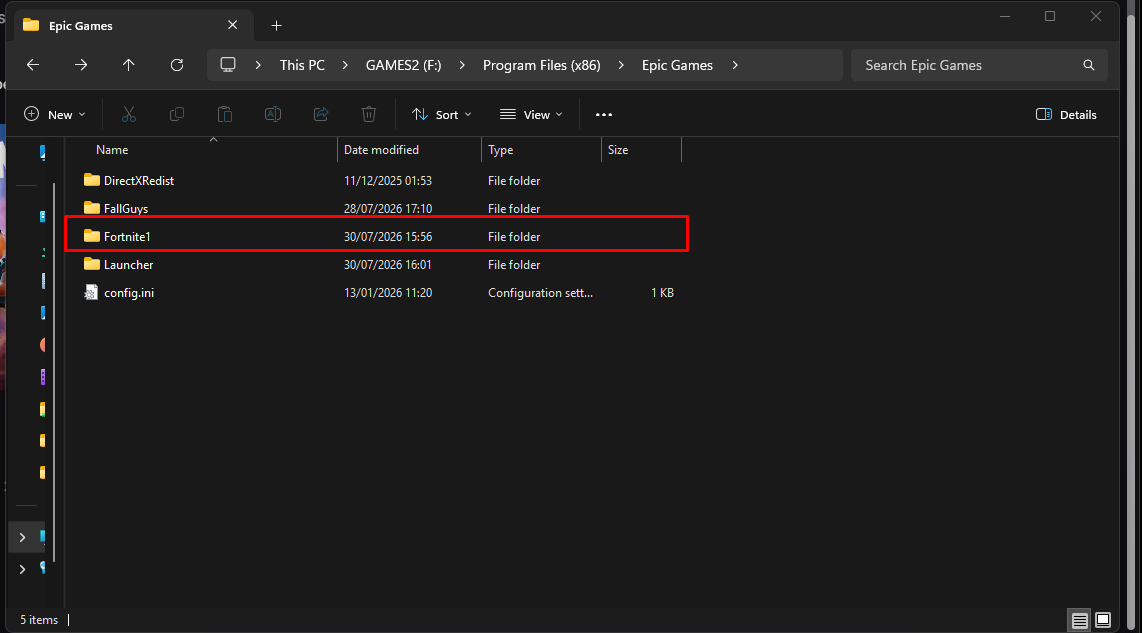This screenshot has width=1142, height=633.
Task: Select the DirectXRedist folder name
Action: pos(139,180)
